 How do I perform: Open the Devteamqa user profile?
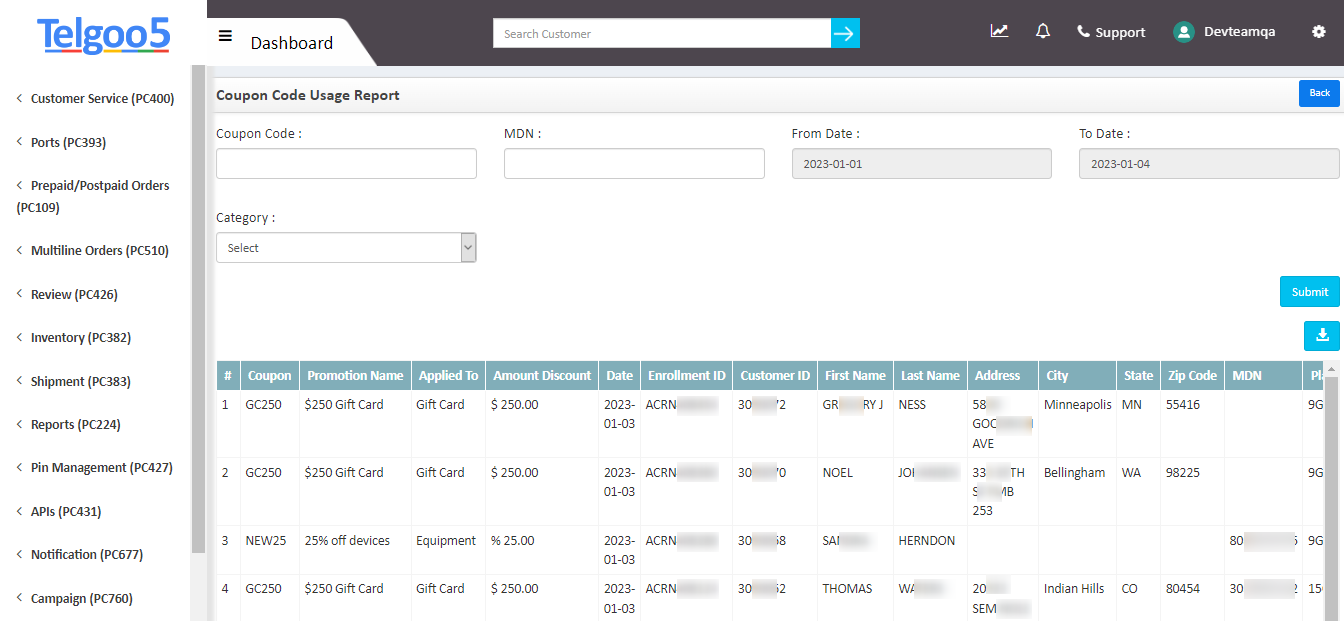pos(1224,32)
